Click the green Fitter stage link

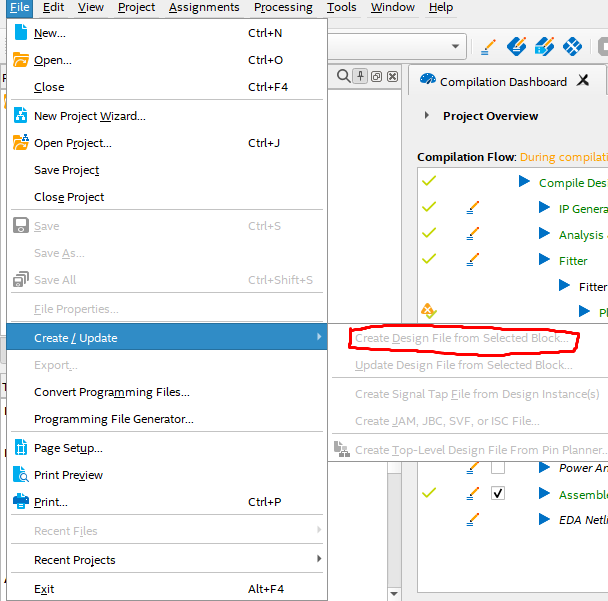(x=573, y=261)
